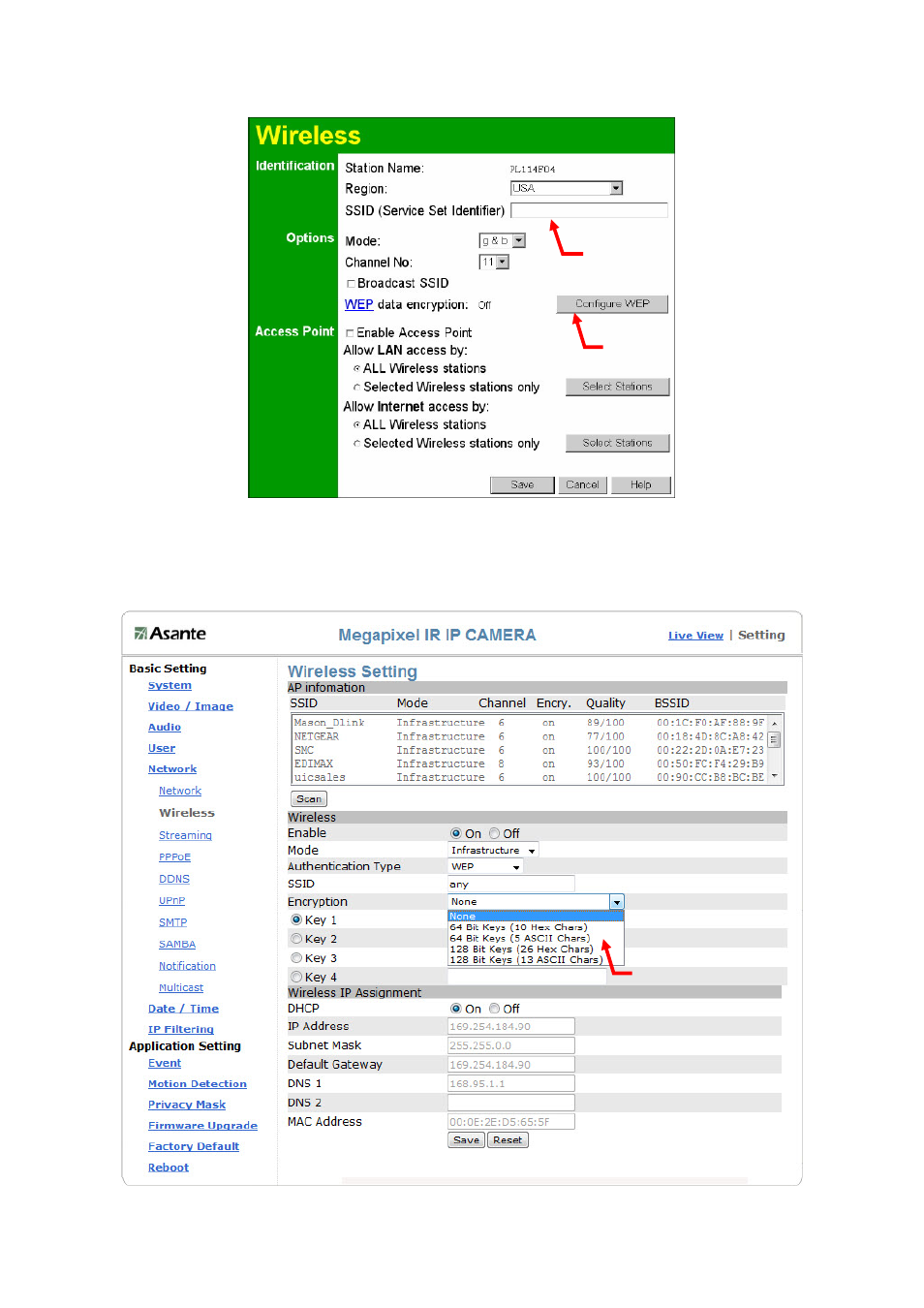Click Select Stations button for LAN access
The image size is (924, 1308).
point(618,387)
